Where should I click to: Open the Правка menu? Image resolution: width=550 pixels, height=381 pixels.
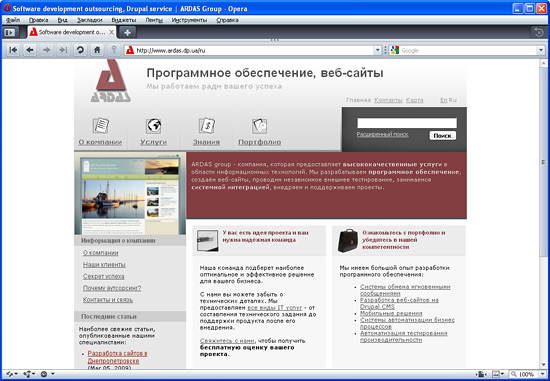click(x=39, y=20)
